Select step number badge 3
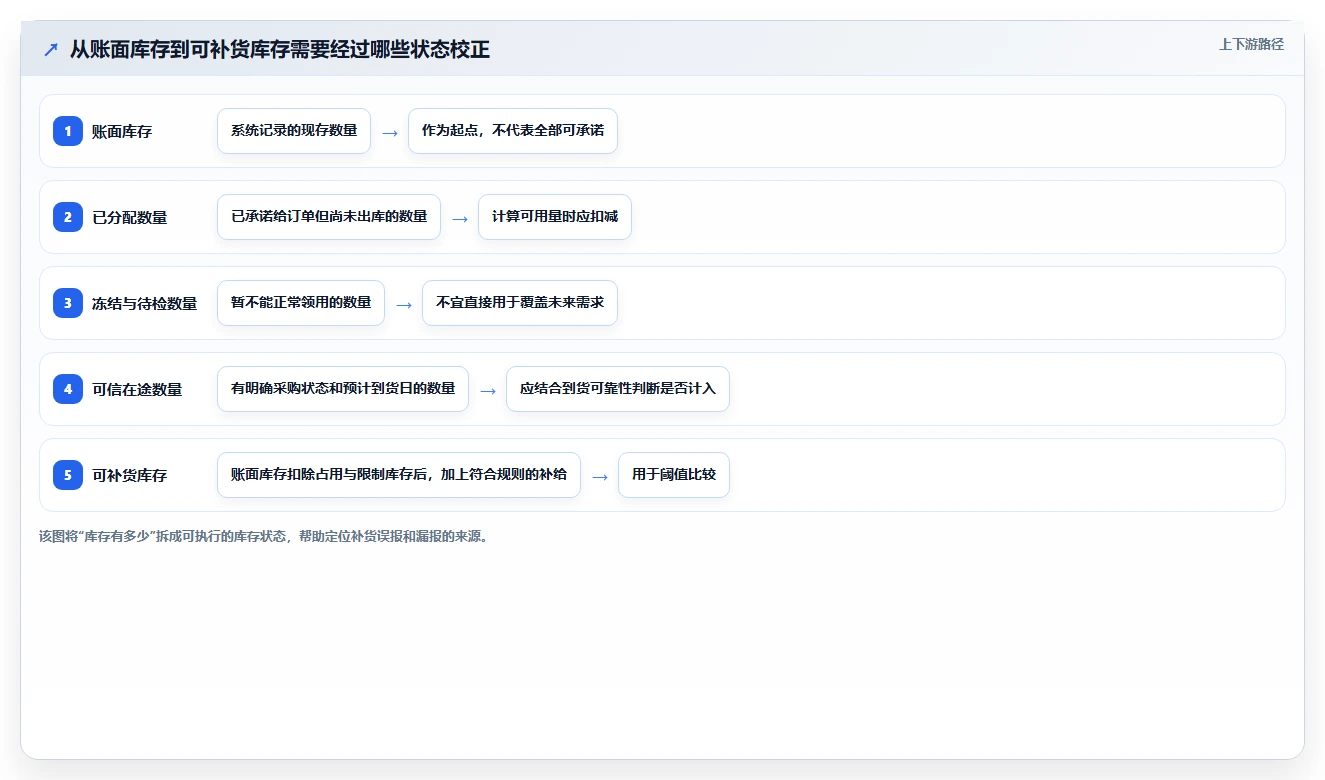This screenshot has width=1325, height=780. pyautogui.click(x=68, y=303)
